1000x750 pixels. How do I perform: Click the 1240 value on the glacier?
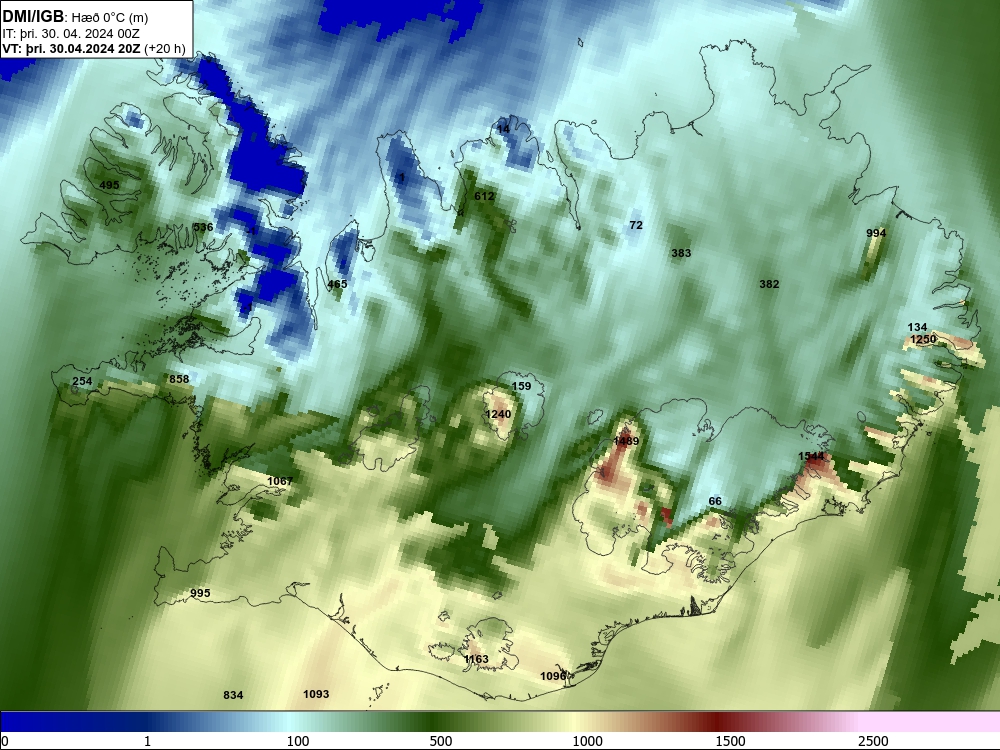(x=498, y=414)
